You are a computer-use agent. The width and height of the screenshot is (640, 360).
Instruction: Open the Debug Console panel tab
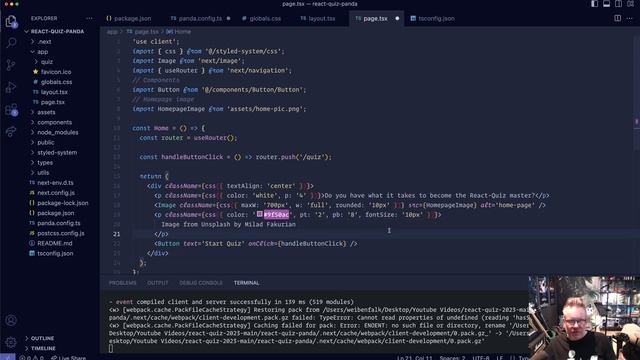(201, 283)
